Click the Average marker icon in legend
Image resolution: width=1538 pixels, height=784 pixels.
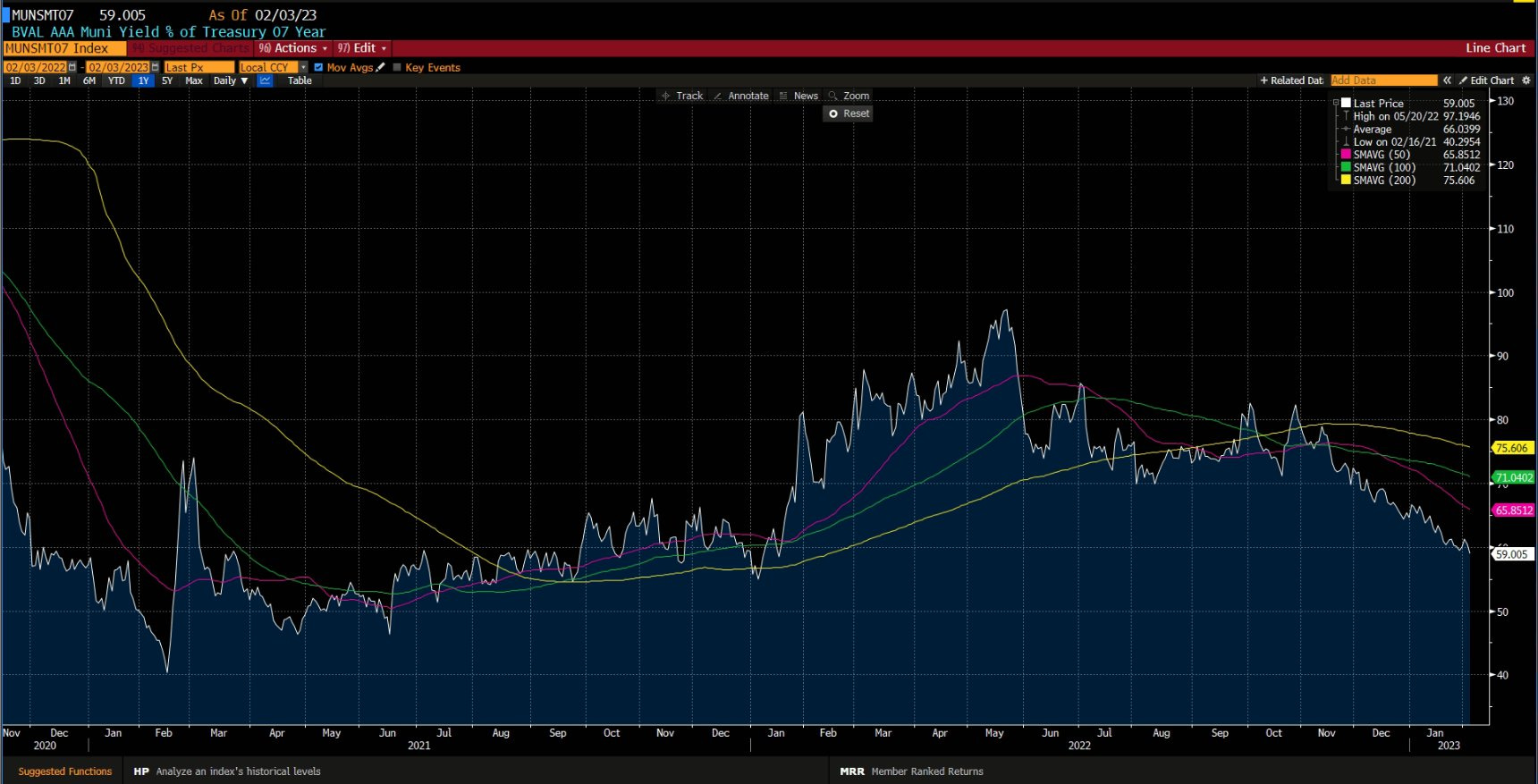tap(1346, 130)
